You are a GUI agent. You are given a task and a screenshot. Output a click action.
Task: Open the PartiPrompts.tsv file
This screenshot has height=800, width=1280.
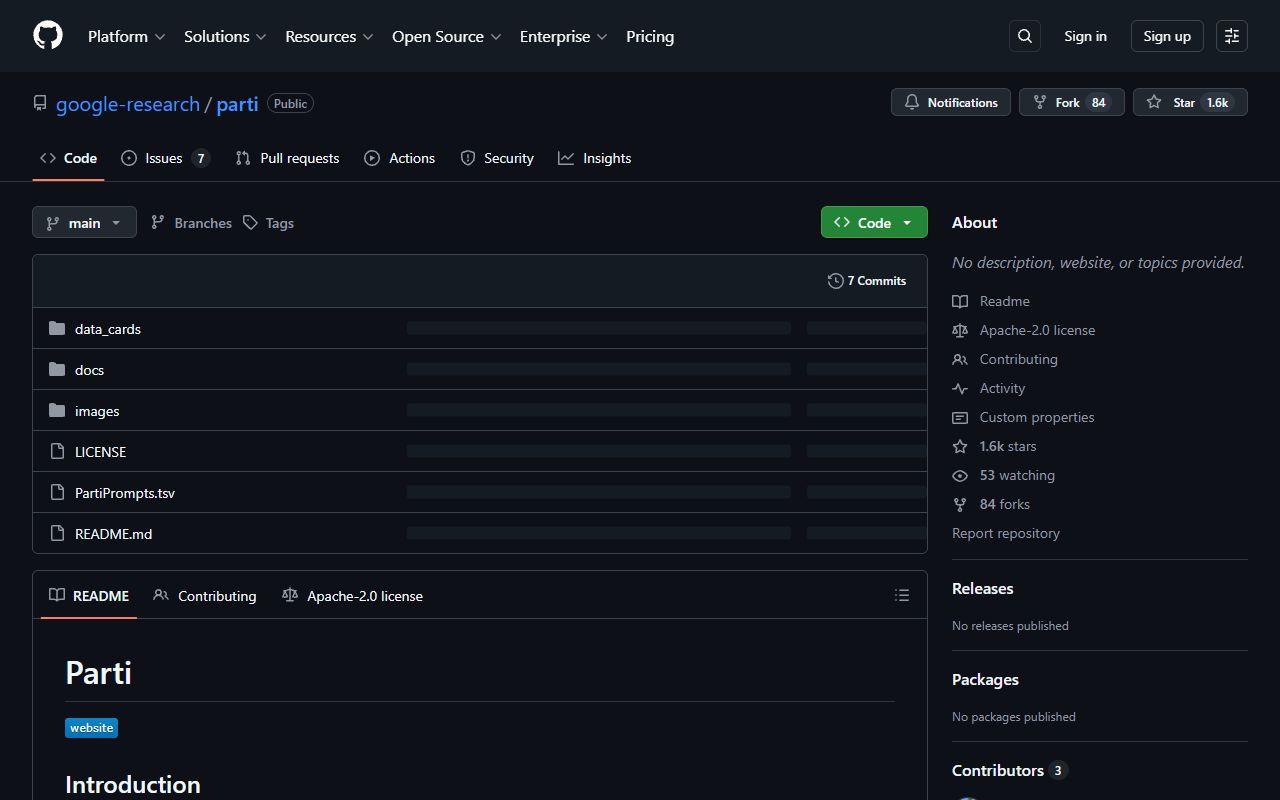(124, 492)
